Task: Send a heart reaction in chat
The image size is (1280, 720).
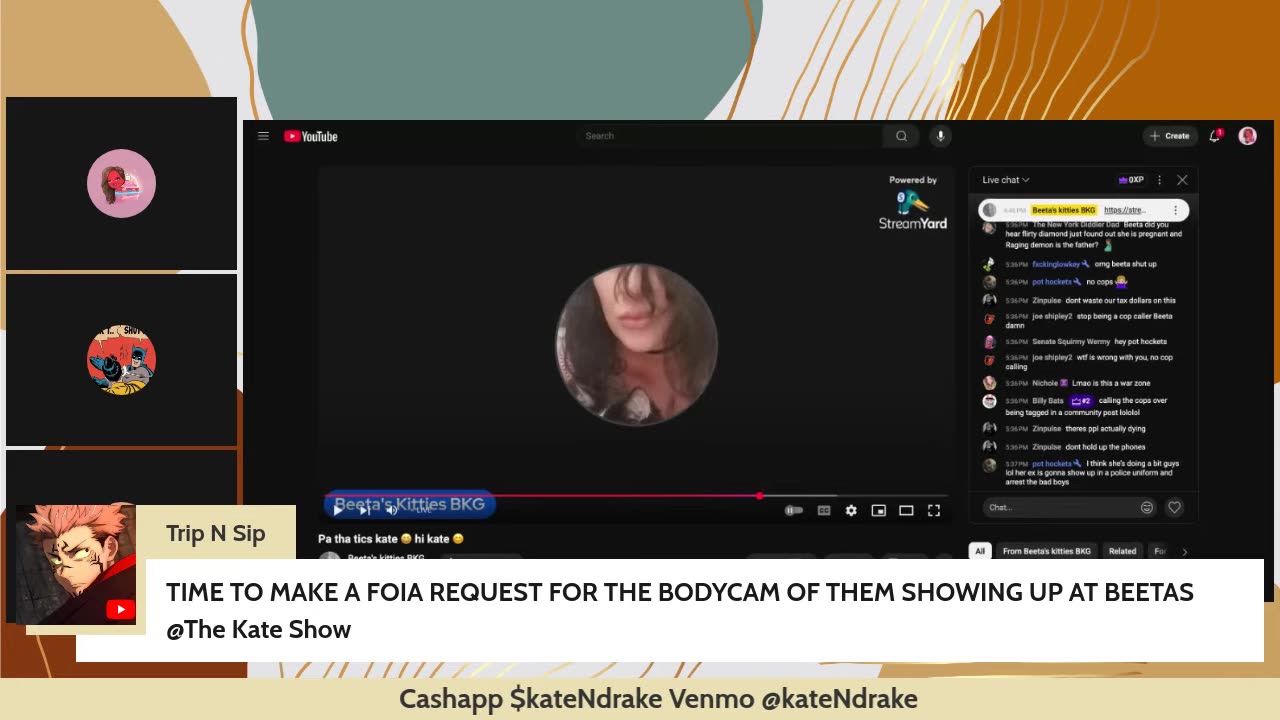Action: (x=1175, y=507)
